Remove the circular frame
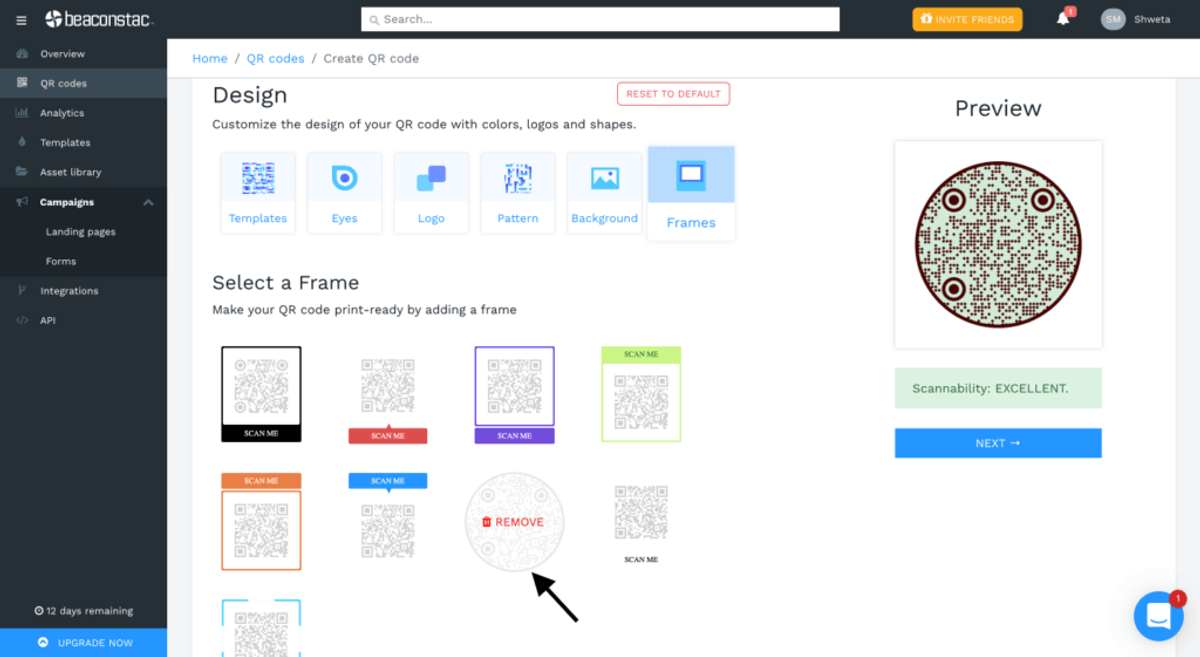The height and width of the screenshot is (657, 1200). click(514, 522)
